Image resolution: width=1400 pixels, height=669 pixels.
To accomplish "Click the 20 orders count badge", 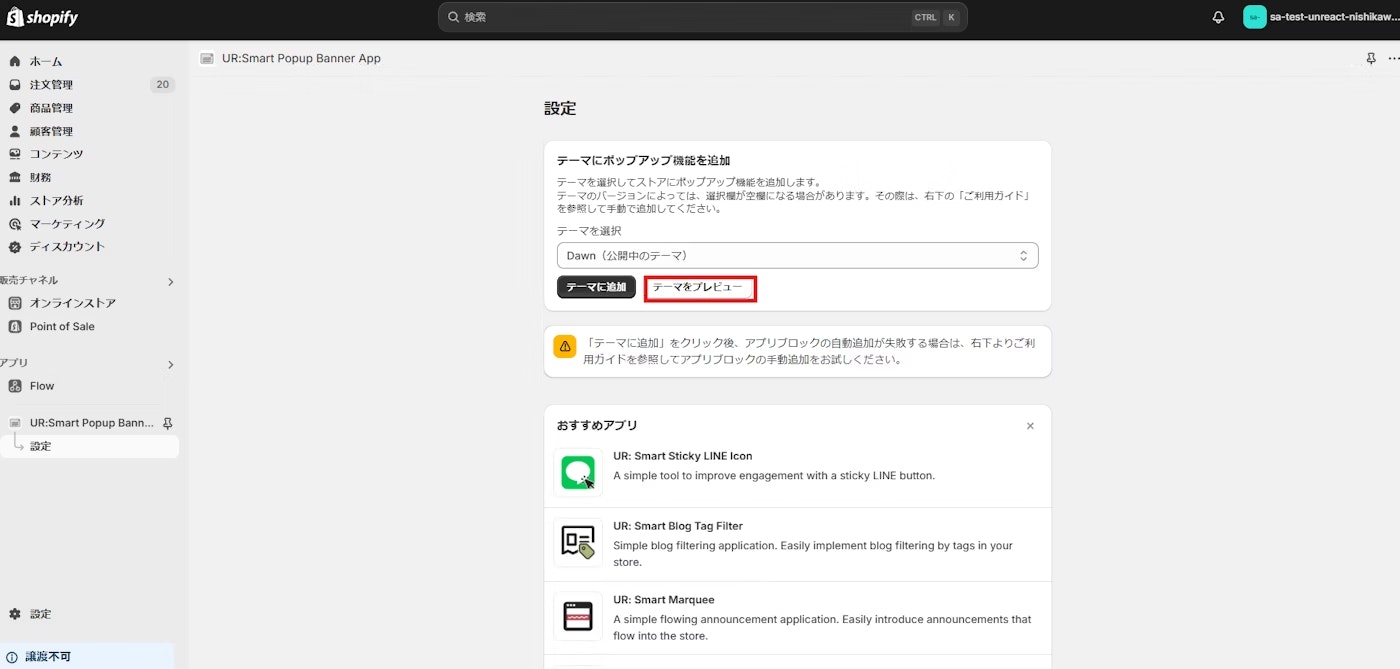I will [x=162, y=85].
